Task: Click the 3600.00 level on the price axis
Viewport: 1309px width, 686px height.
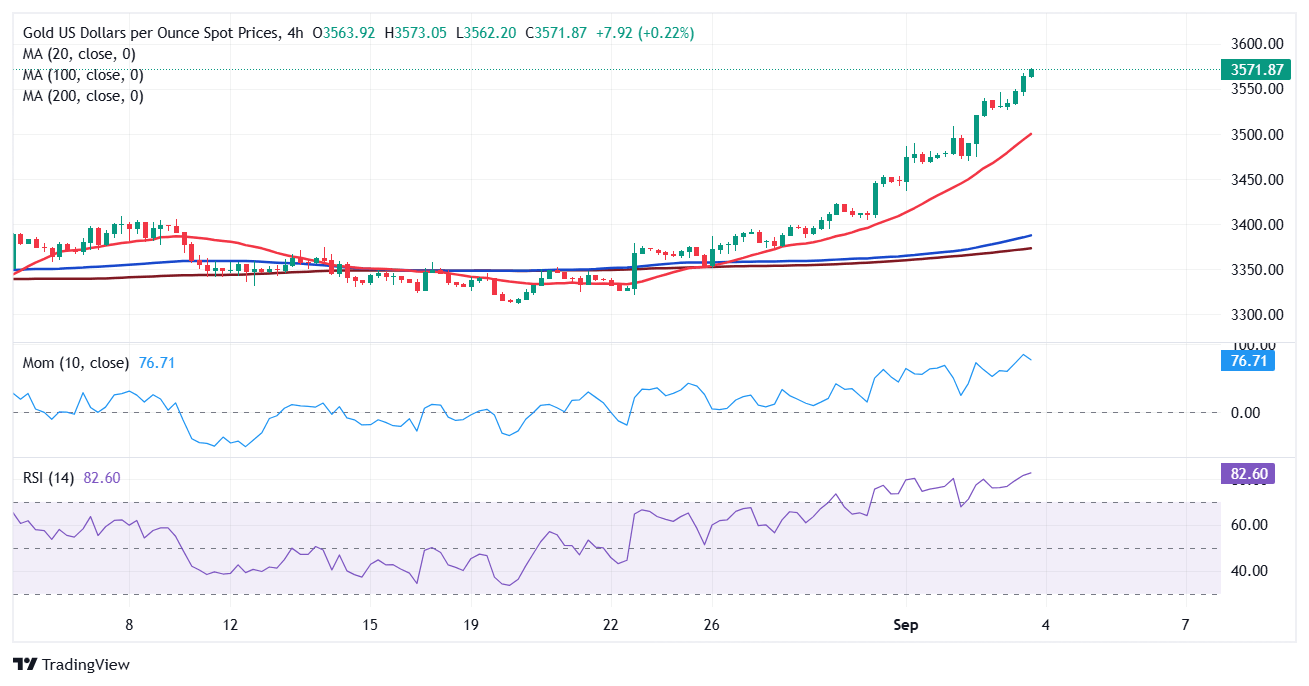Action: click(x=1257, y=44)
